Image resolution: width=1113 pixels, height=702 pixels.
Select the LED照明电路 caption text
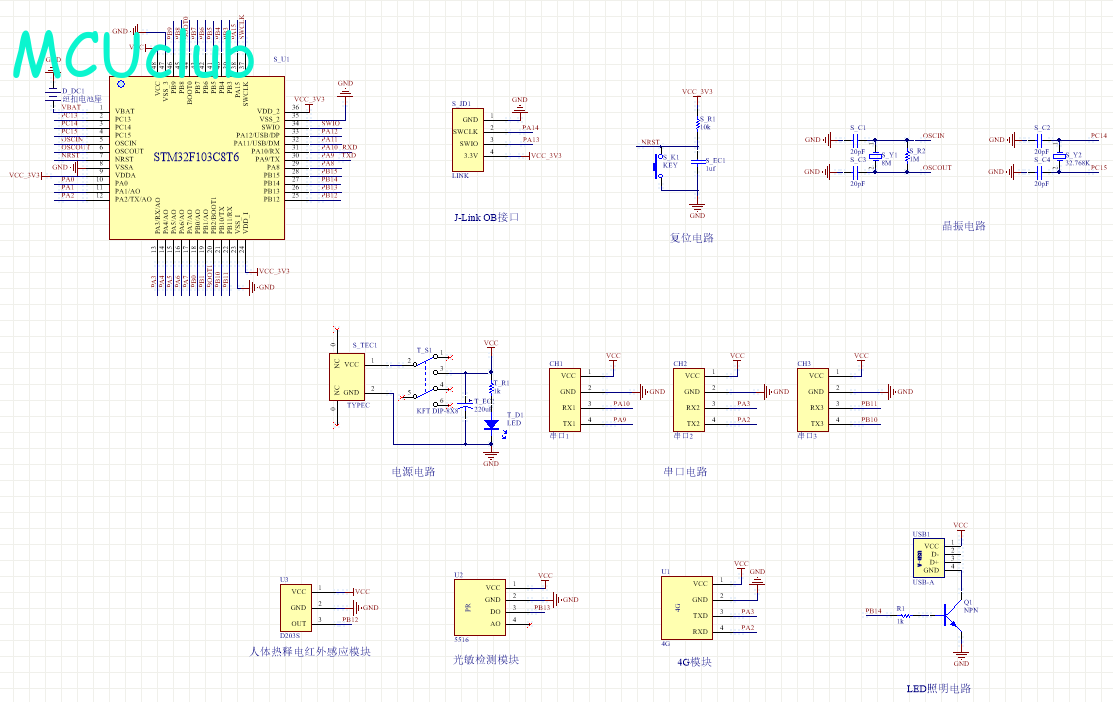point(938,688)
